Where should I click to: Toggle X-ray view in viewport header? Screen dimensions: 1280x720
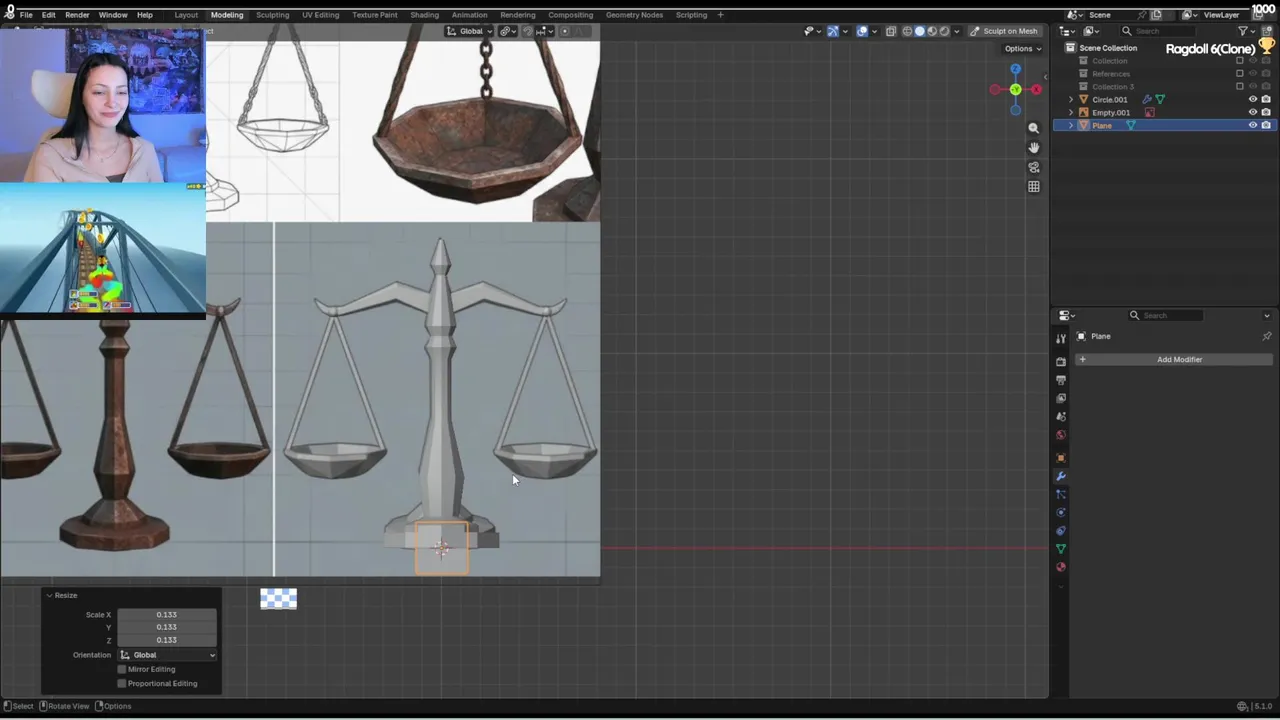(891, 31)
